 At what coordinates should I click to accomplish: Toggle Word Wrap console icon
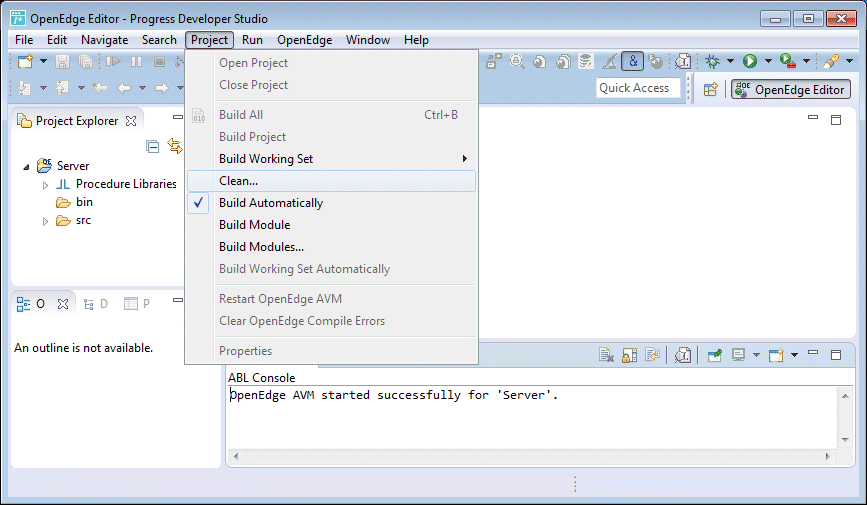point(652,355)
